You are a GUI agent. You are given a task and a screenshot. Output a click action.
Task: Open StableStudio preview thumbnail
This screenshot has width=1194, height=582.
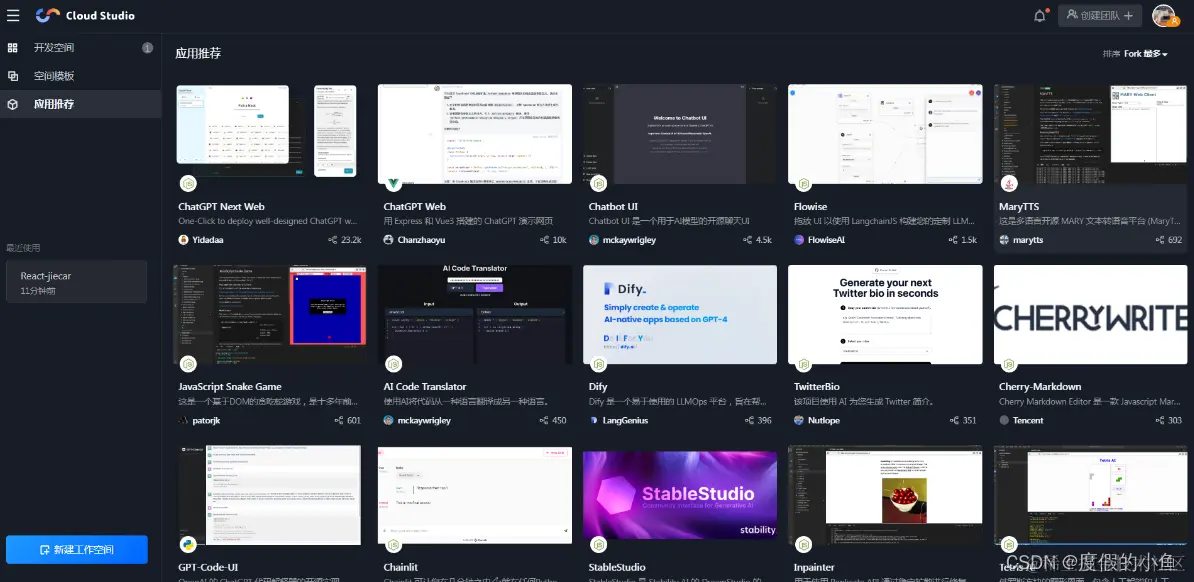point(680,494)
